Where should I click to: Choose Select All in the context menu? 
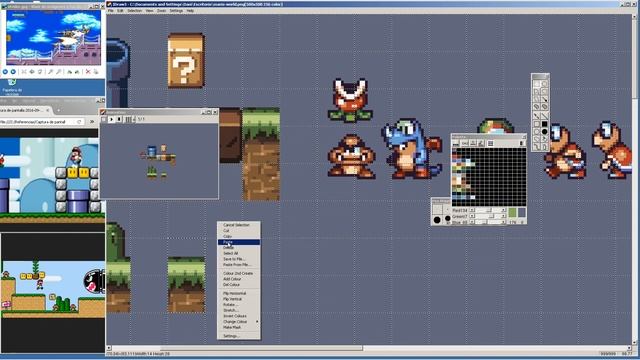point(239,253)
